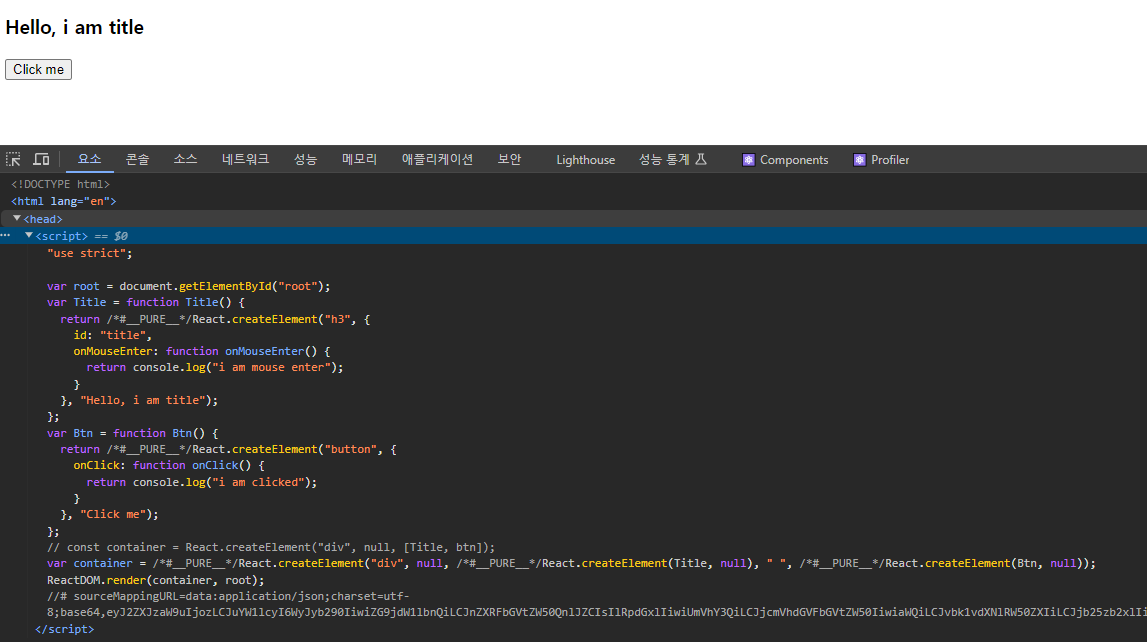The image size is (1147, 642).
Task: Open the 성능 tab
Action: (x=306, y=159)
